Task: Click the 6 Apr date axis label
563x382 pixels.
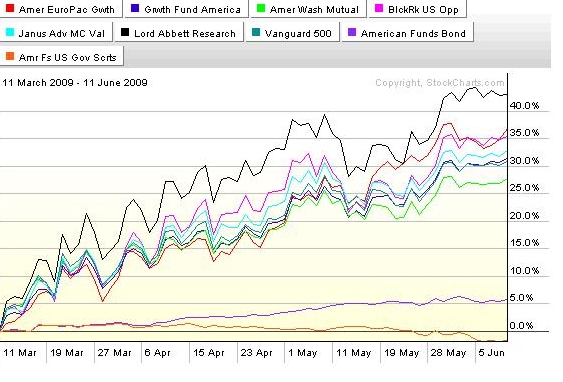Action: pyautogui.click(x=157, y=353)
